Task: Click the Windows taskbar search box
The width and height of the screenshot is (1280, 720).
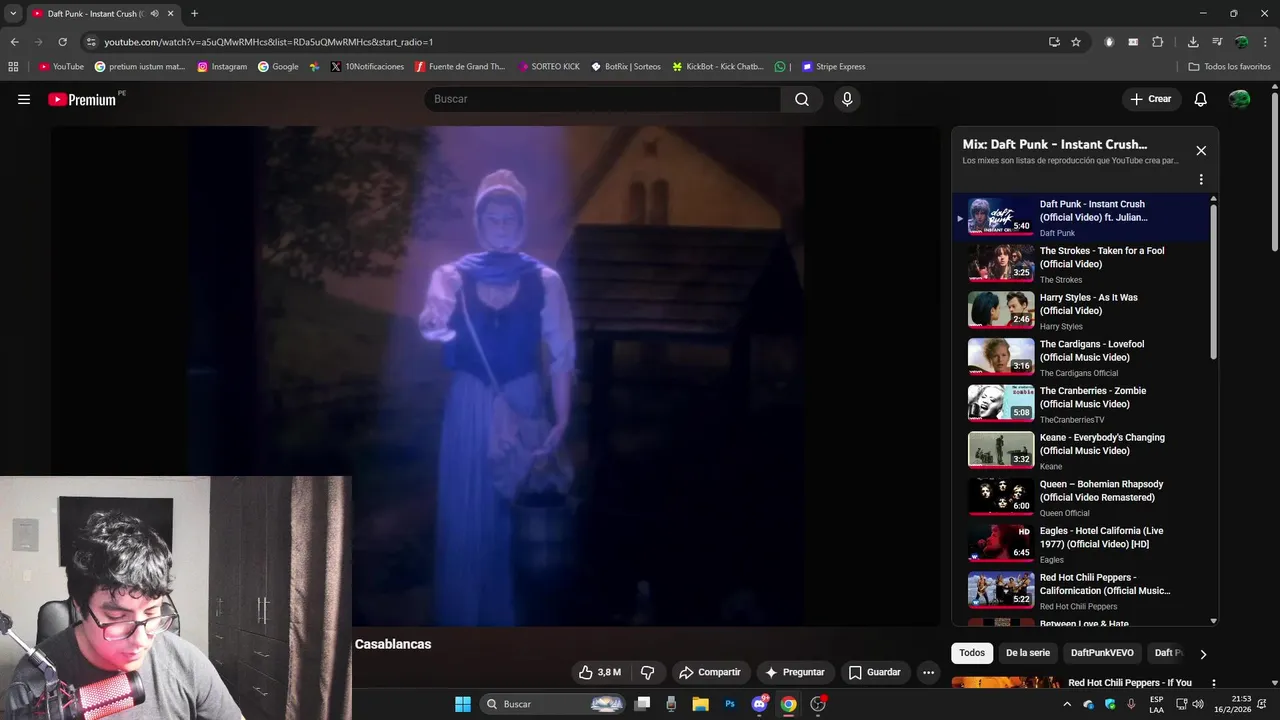Action: pos(553,704)
